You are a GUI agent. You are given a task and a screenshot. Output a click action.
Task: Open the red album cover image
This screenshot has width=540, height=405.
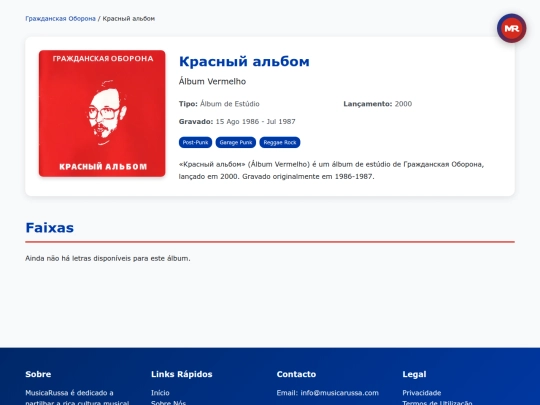[x=102, y=113]
